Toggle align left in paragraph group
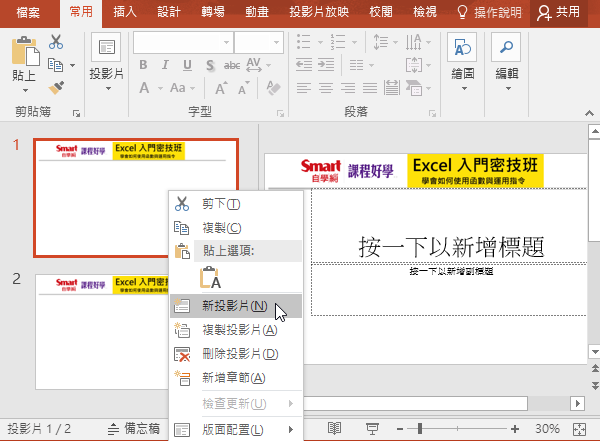 click(304, 88)
